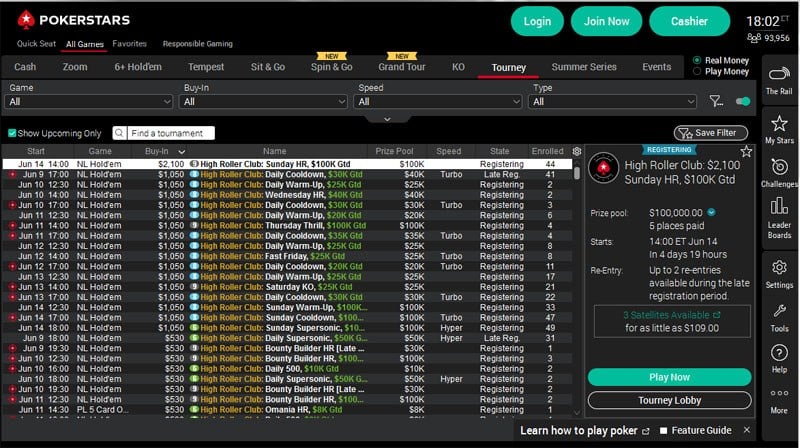Open the Buy-In filter dropdown
The image size is (800, 448).
263,102
